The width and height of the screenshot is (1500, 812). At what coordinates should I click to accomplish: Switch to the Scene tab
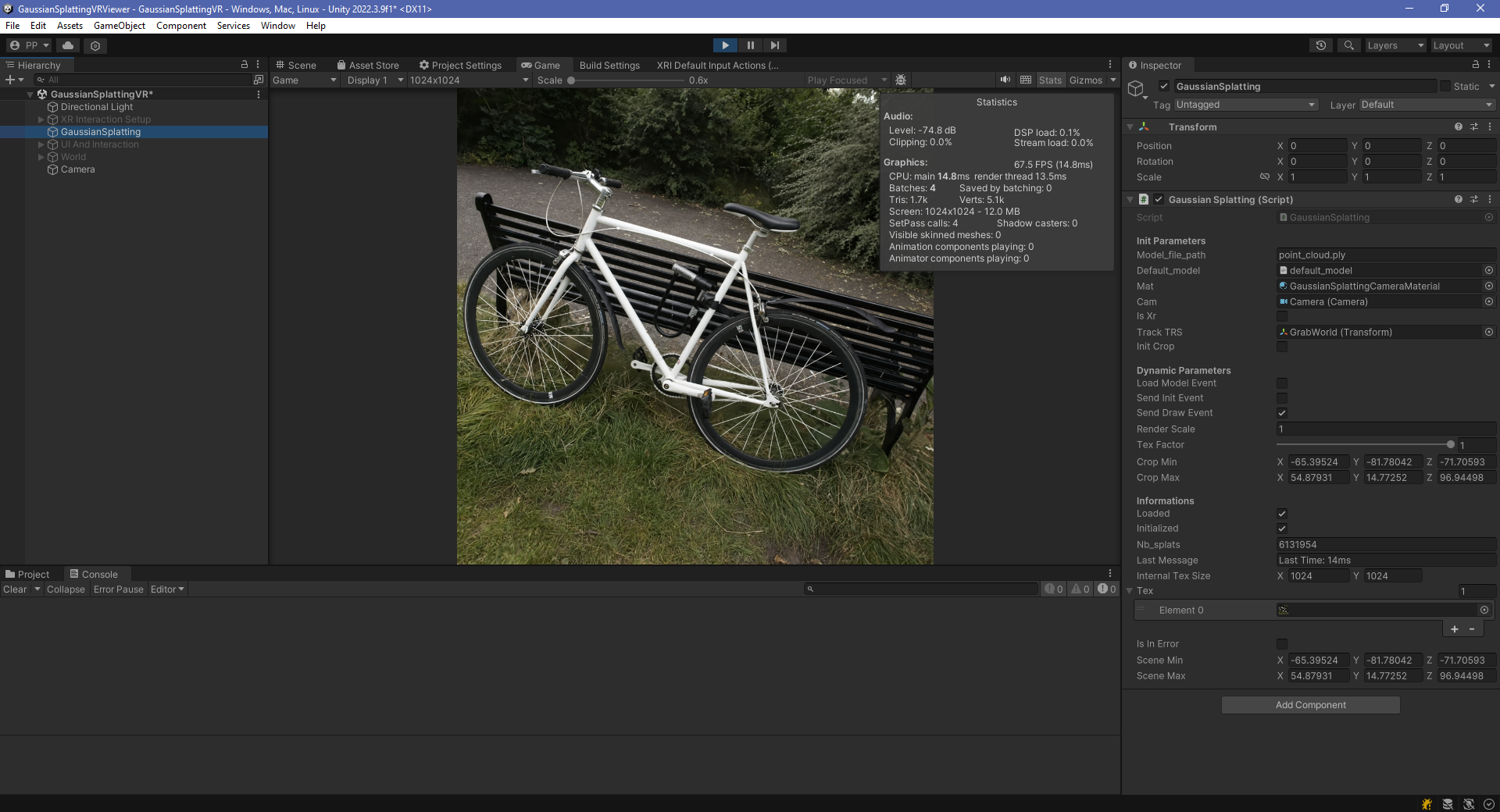coord(295,65)
